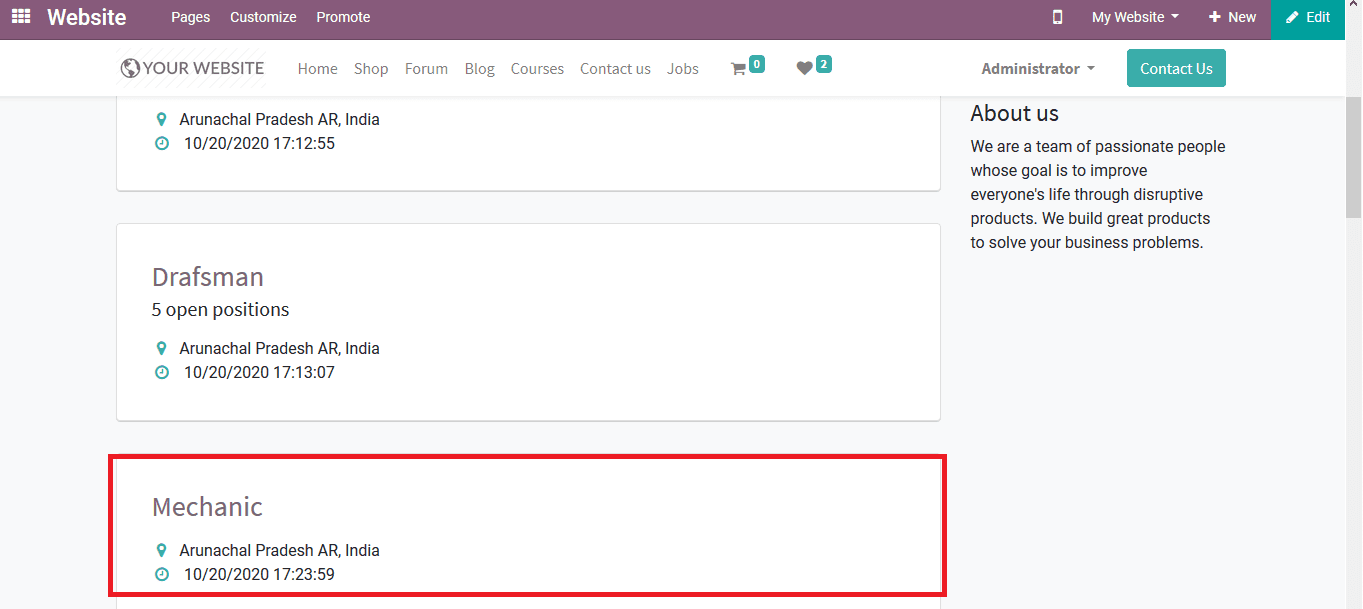
Task: Click the 10/20/2020 17:23:59 timestamp
Action: point(259,574)
